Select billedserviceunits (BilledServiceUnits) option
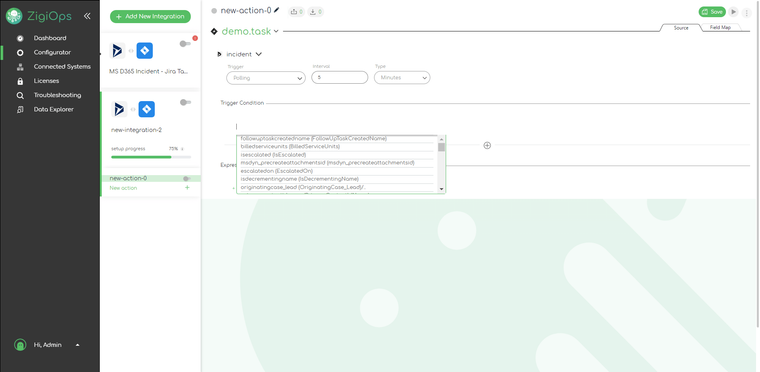 pyautogui.click(x=337, y=146)
